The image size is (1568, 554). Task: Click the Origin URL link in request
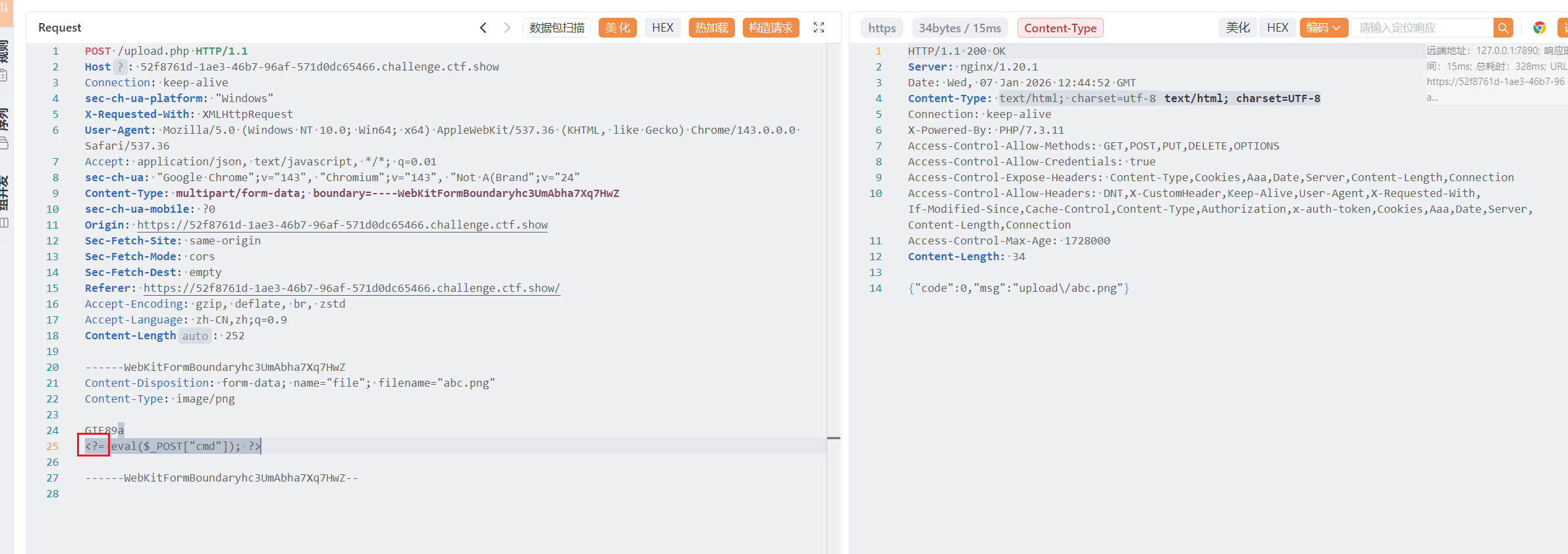click(342, 225)
